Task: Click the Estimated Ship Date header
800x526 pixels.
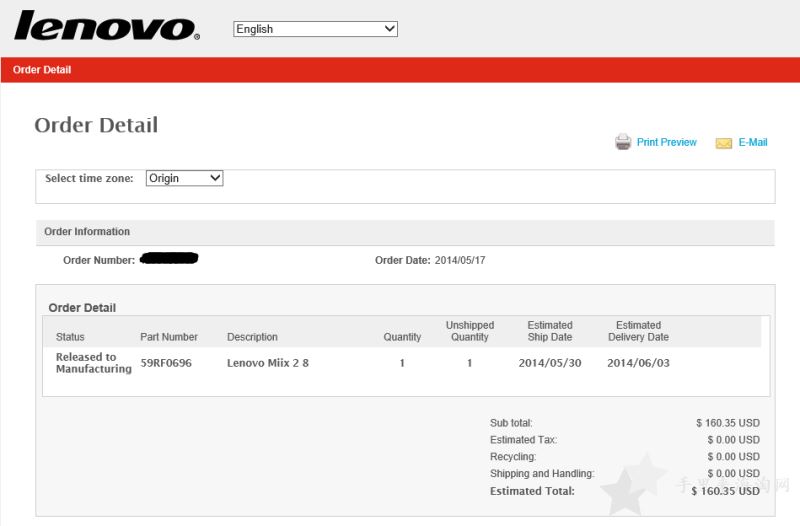Action: coord(550,331)
